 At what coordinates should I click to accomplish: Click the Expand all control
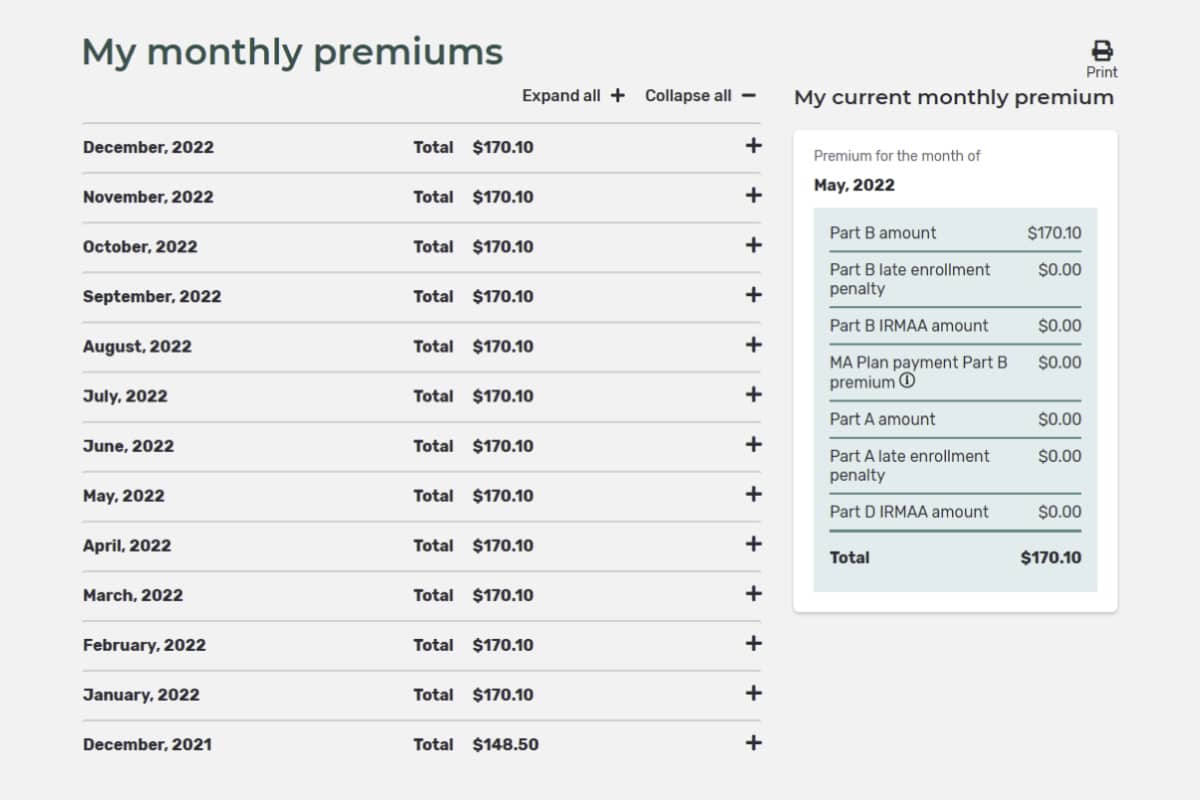click(x=572, y=95)
